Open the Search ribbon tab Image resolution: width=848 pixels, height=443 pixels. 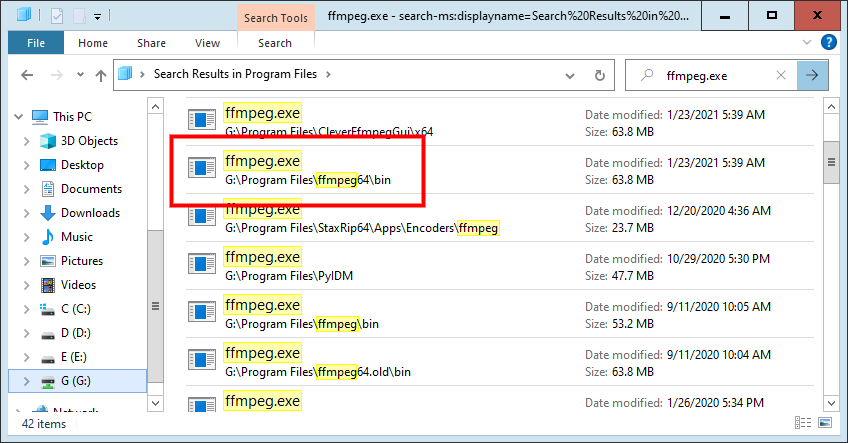point(274,43)
